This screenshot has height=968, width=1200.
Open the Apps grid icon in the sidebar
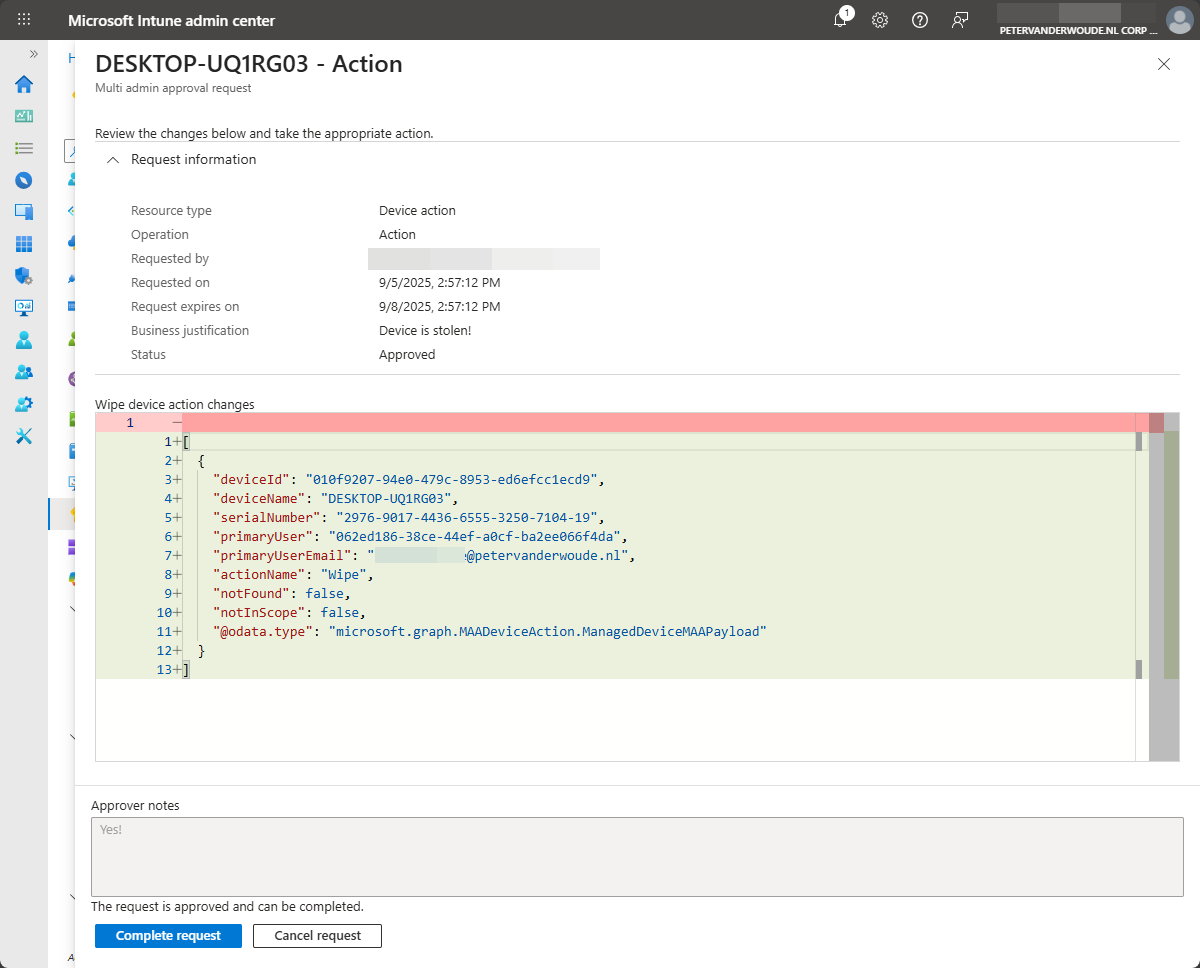24,244
